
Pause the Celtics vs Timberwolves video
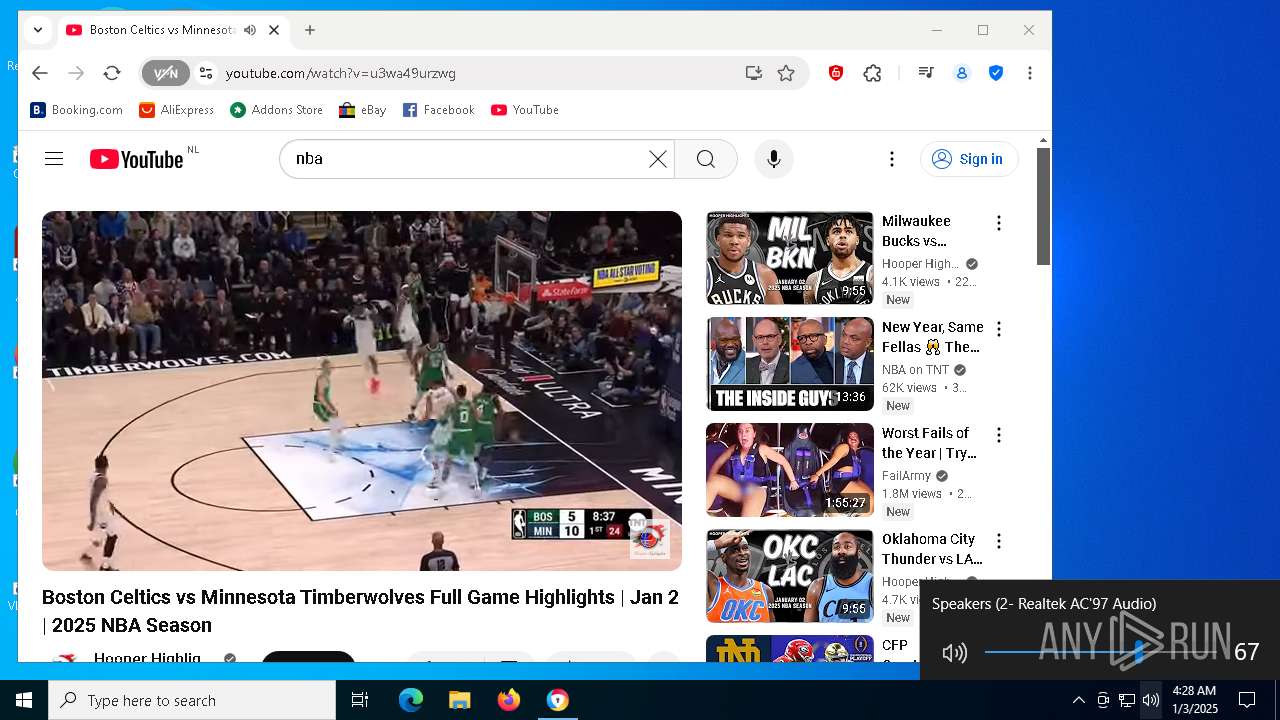(x=362, y=390)
